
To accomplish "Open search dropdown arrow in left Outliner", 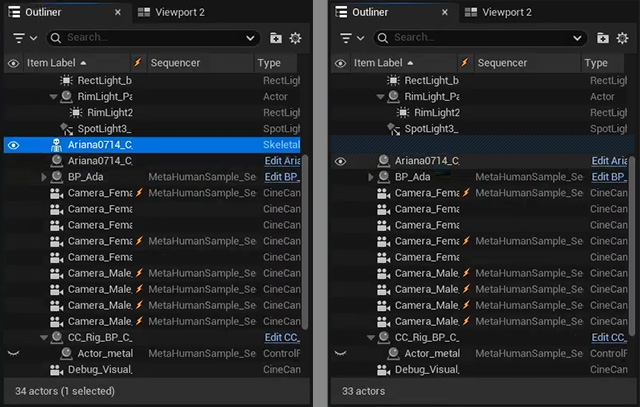I will (x=250, y=38).
